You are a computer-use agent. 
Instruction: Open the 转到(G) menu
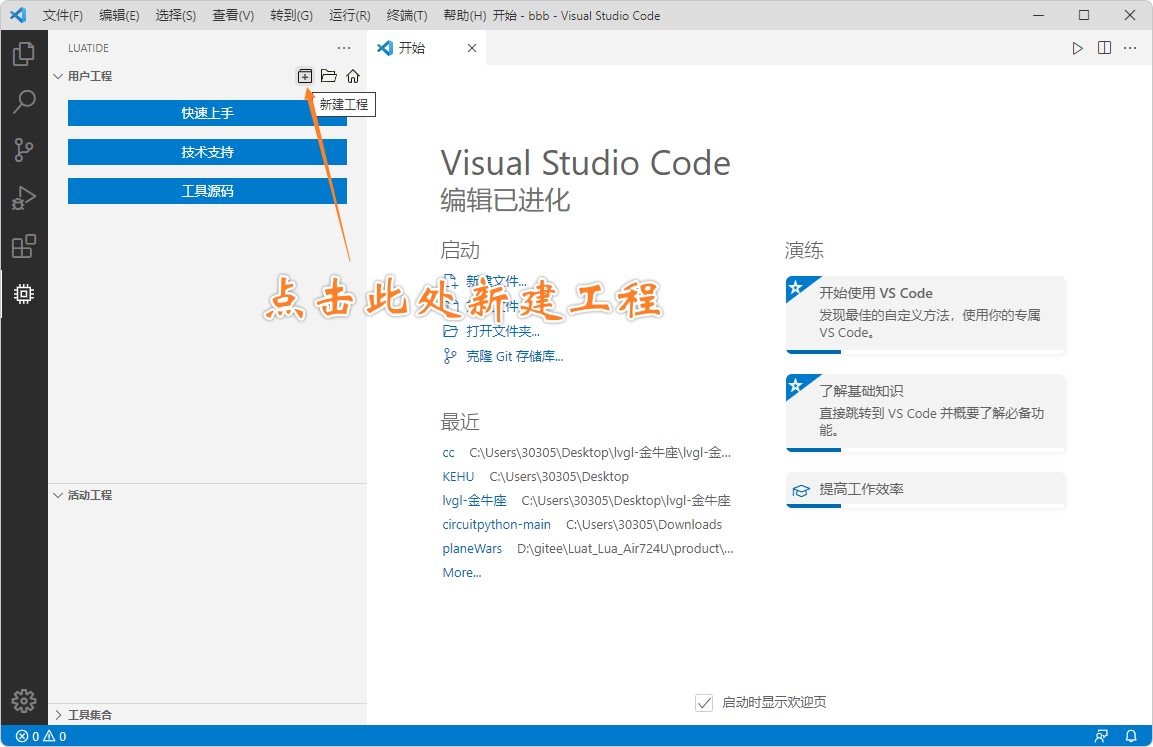[x=291, y=15]
